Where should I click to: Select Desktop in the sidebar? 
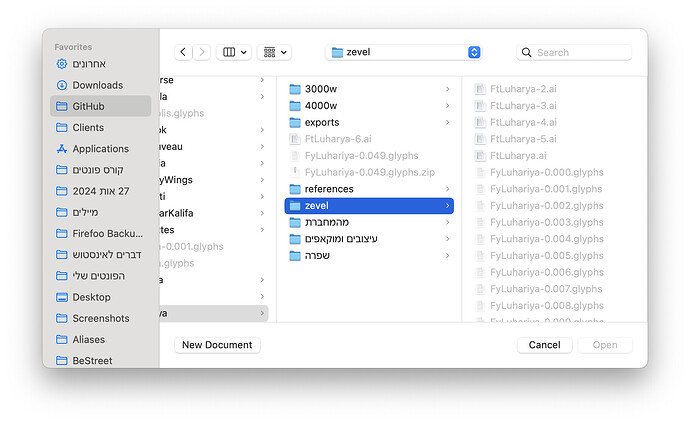click(100, 297)
